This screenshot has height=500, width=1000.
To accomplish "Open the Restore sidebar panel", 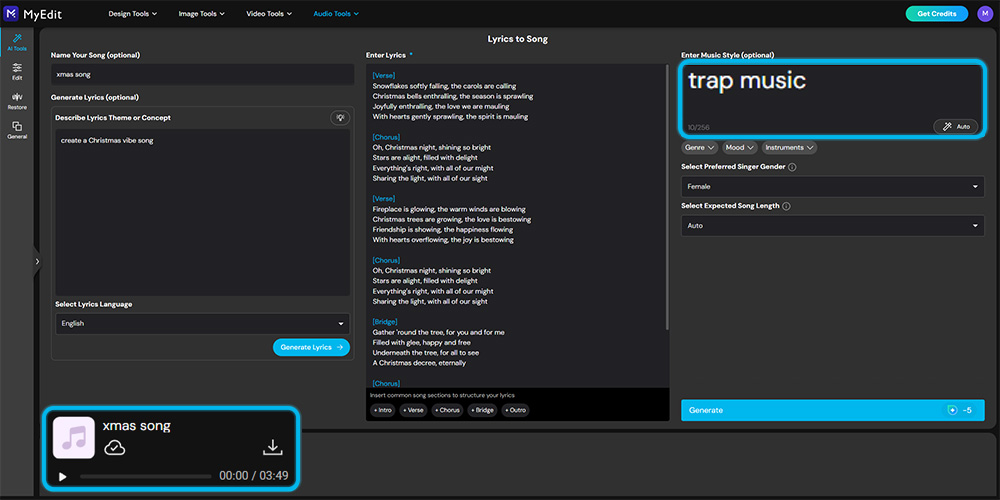I will point(17,101).
